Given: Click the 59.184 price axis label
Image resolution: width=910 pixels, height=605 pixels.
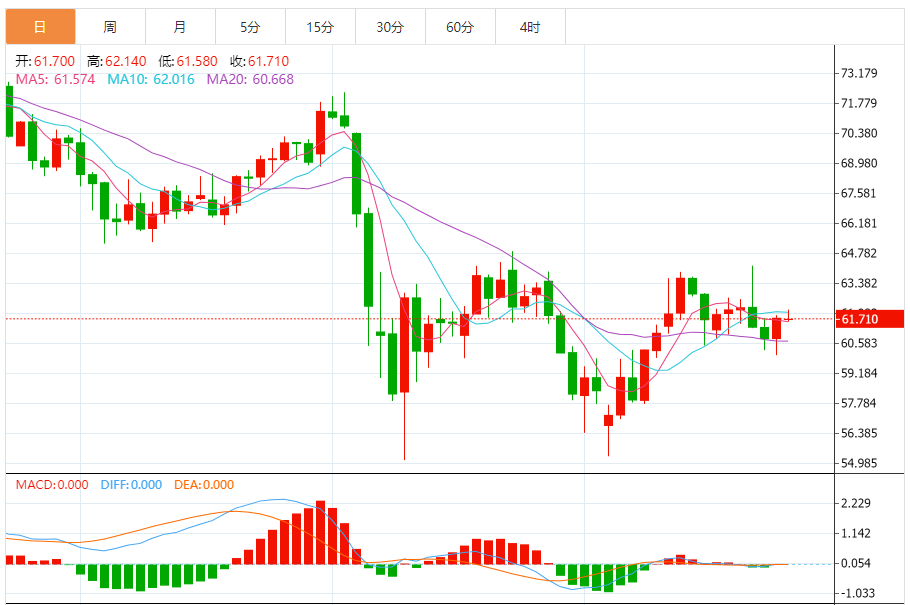Looking at the screenshot, I should point(859,373).
